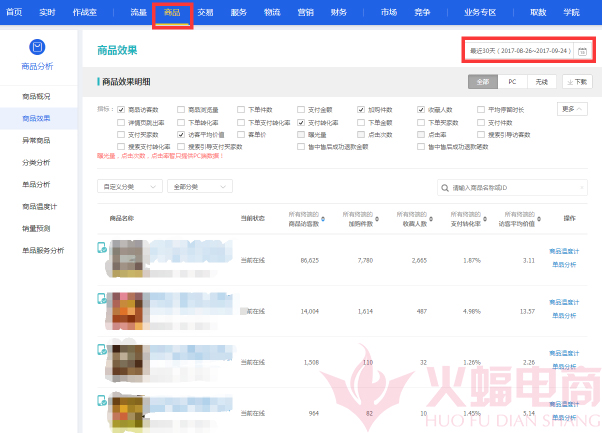Click the second product's mobile device icon
Screen dimensions: 602x433
(101, 299)
